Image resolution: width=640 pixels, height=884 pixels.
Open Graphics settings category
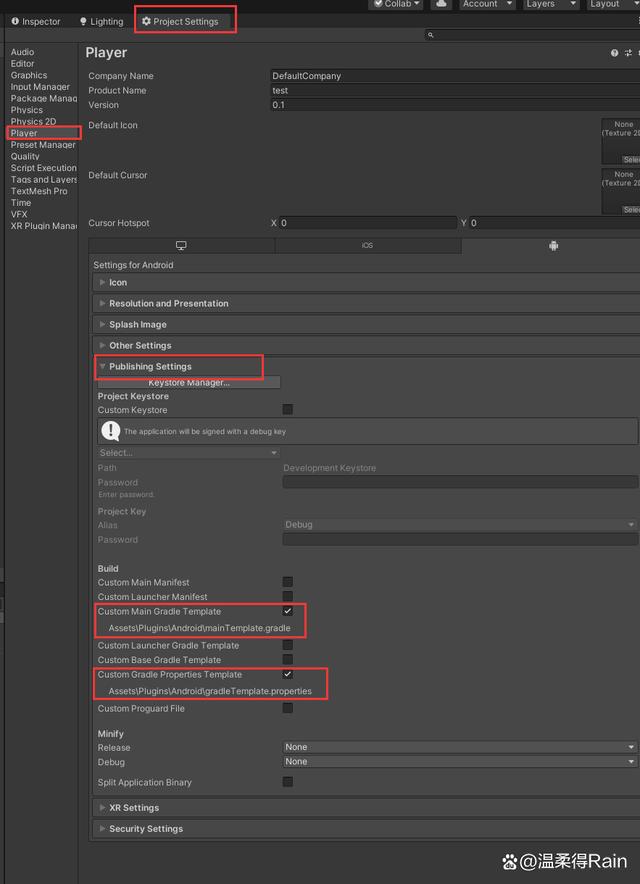[x=29, y=75]
